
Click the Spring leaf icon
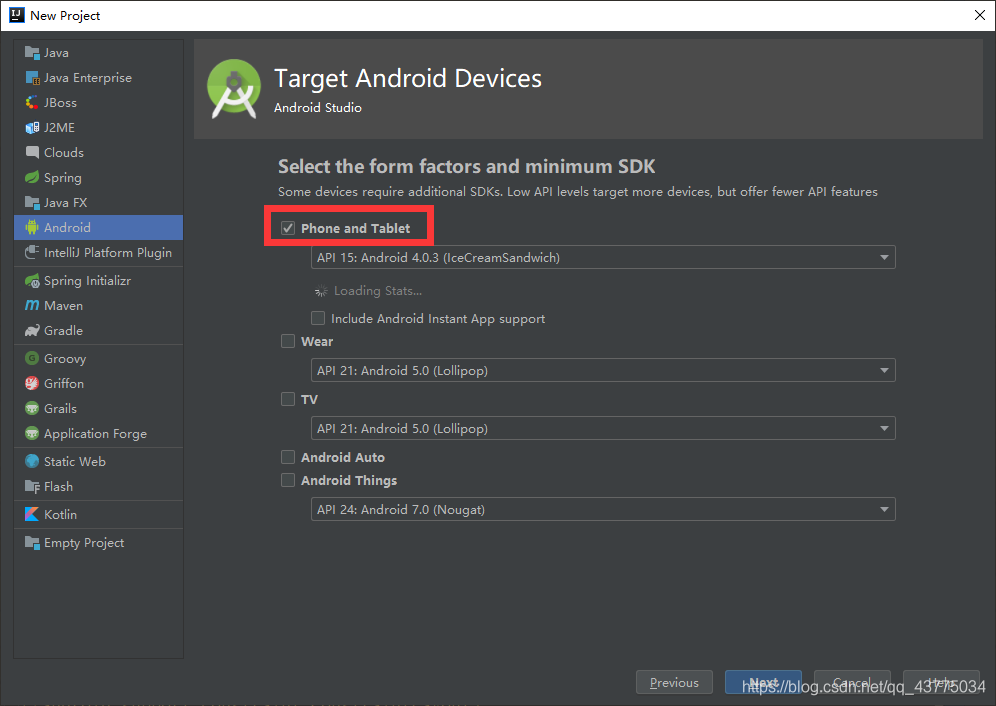pyautogui.click(x=32, y=177)
